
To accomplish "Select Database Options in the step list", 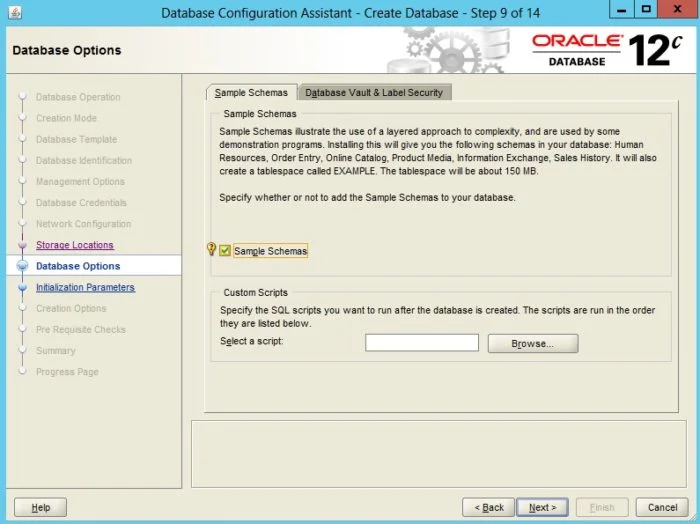I will click(x=78, y=266).
